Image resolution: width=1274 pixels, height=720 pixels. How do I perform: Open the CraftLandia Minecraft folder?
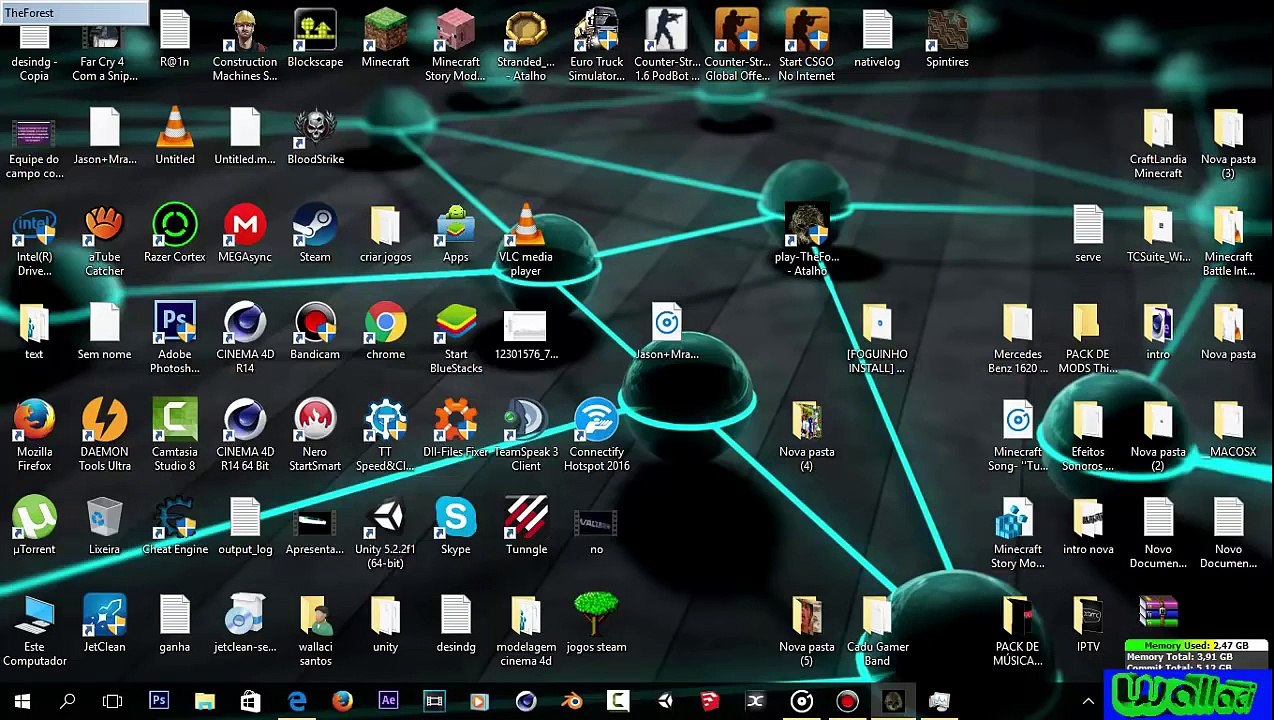click(x=1158, y=144)
